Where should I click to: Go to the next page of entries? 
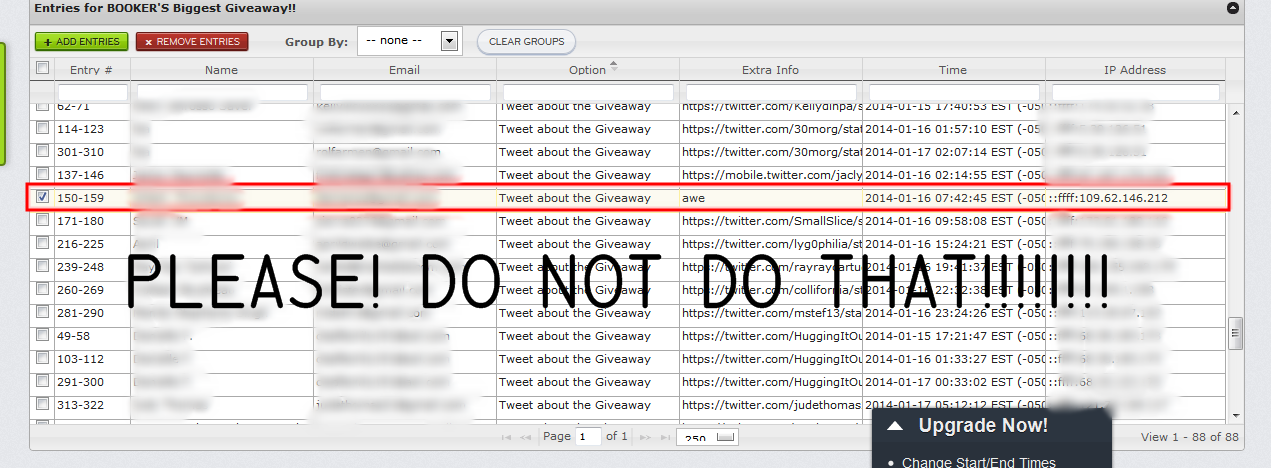click(645, 437)
